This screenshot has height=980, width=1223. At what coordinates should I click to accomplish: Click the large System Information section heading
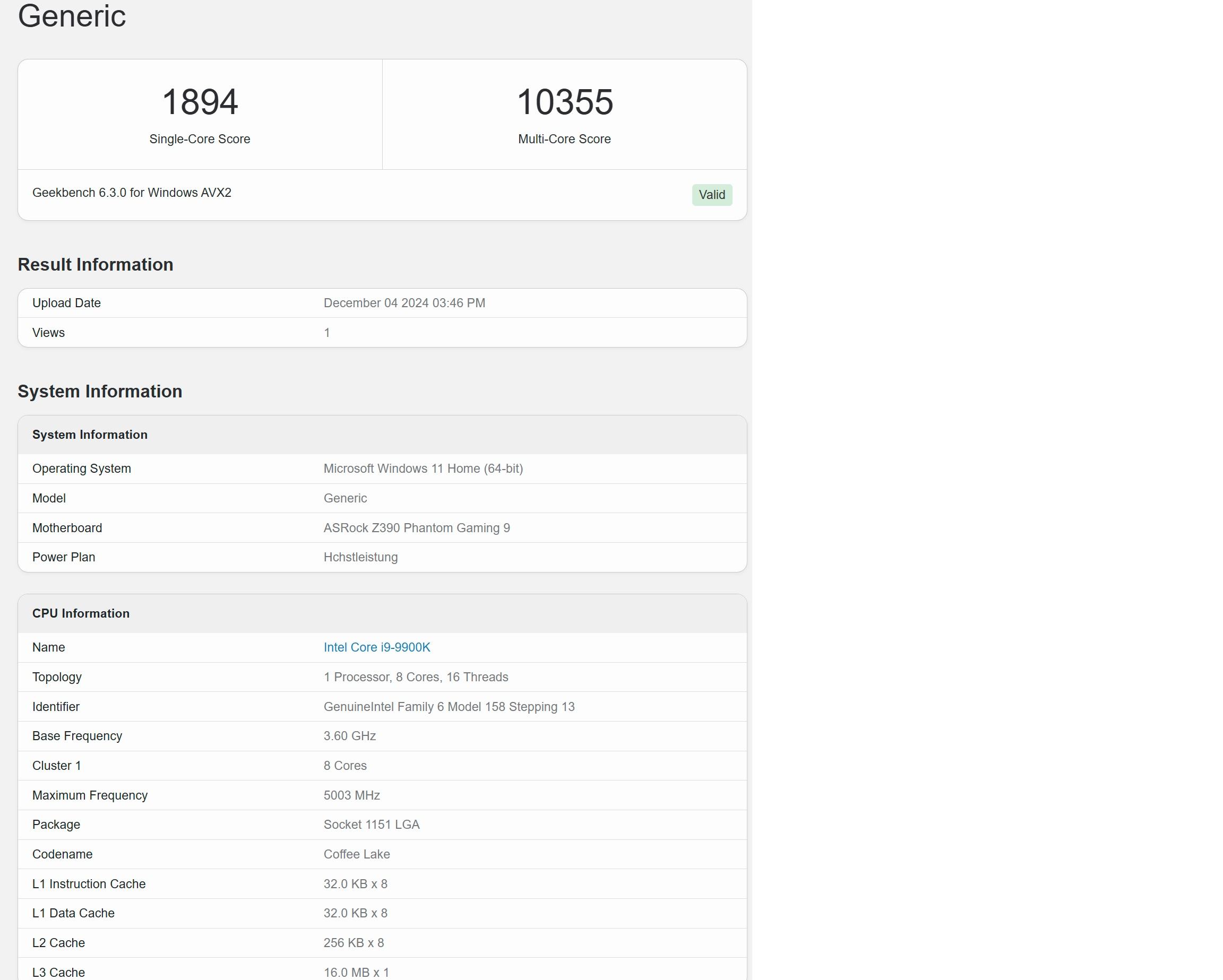[100, 392]
